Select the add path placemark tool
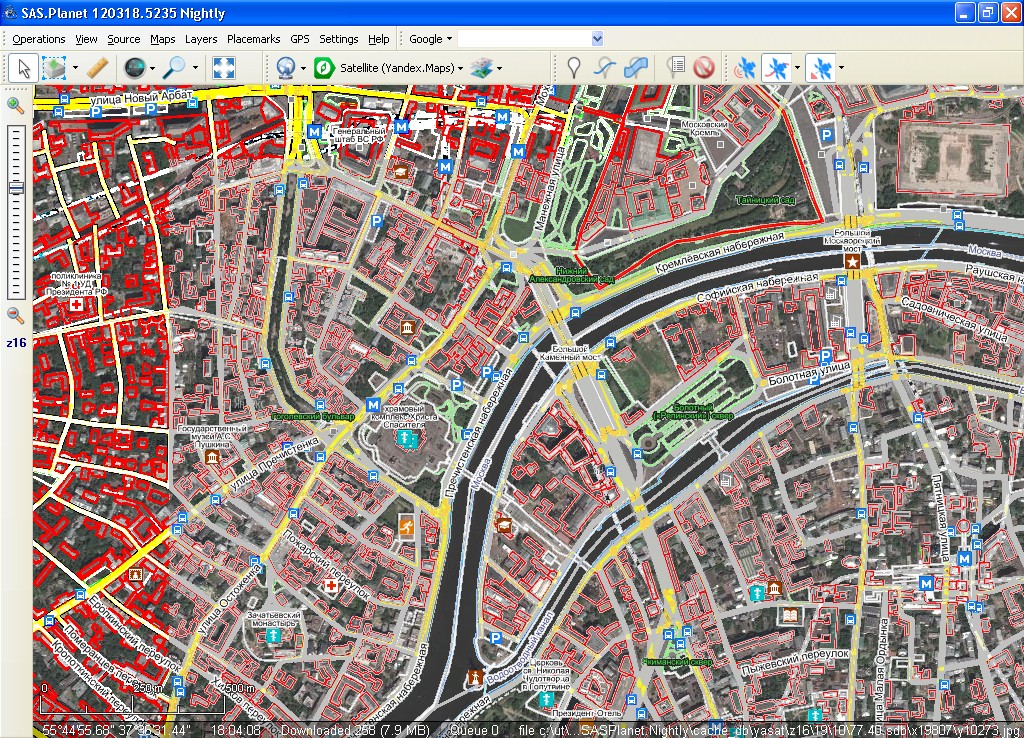The height and width of the screenshot is (738, 1024). click(604, 68)
